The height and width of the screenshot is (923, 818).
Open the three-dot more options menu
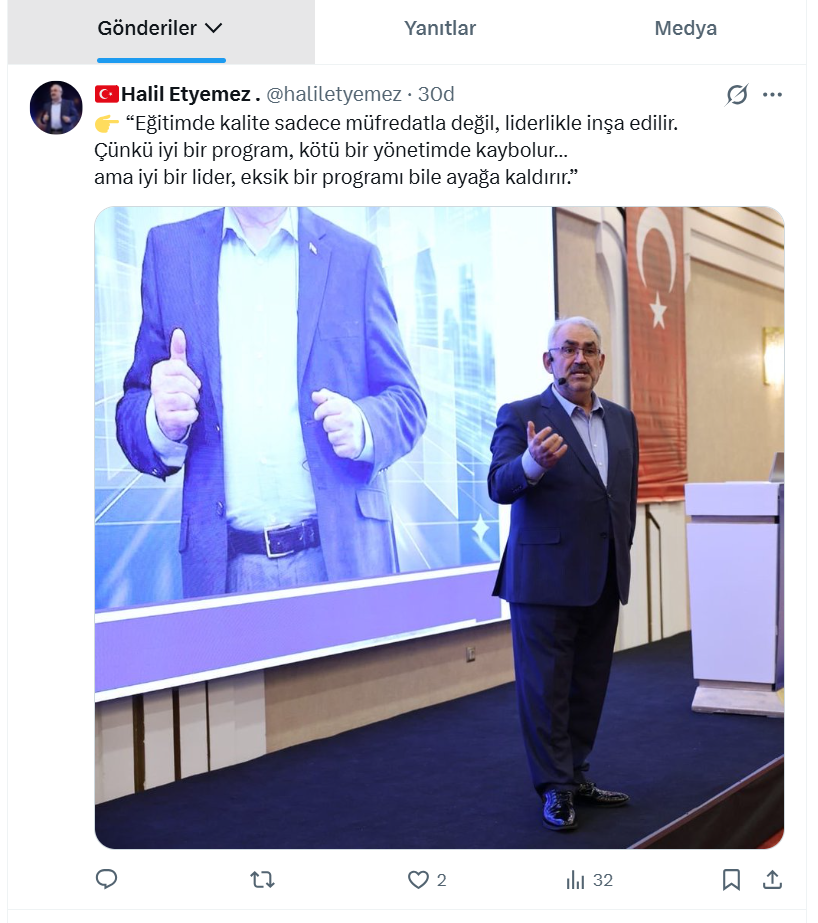tap(772, 94)
